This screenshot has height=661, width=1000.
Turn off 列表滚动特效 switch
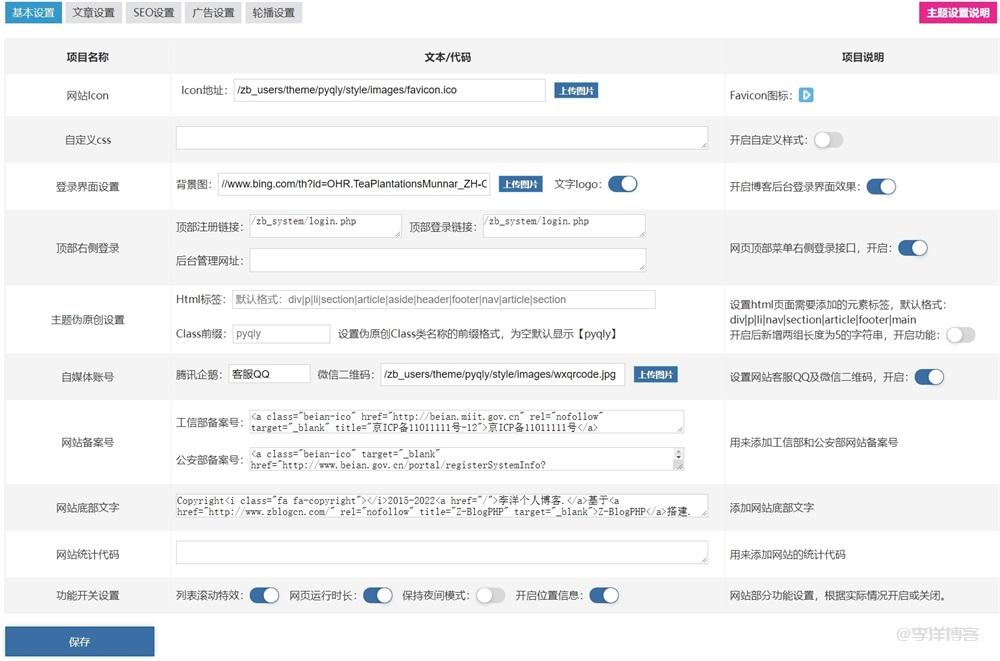click(264, 595)
